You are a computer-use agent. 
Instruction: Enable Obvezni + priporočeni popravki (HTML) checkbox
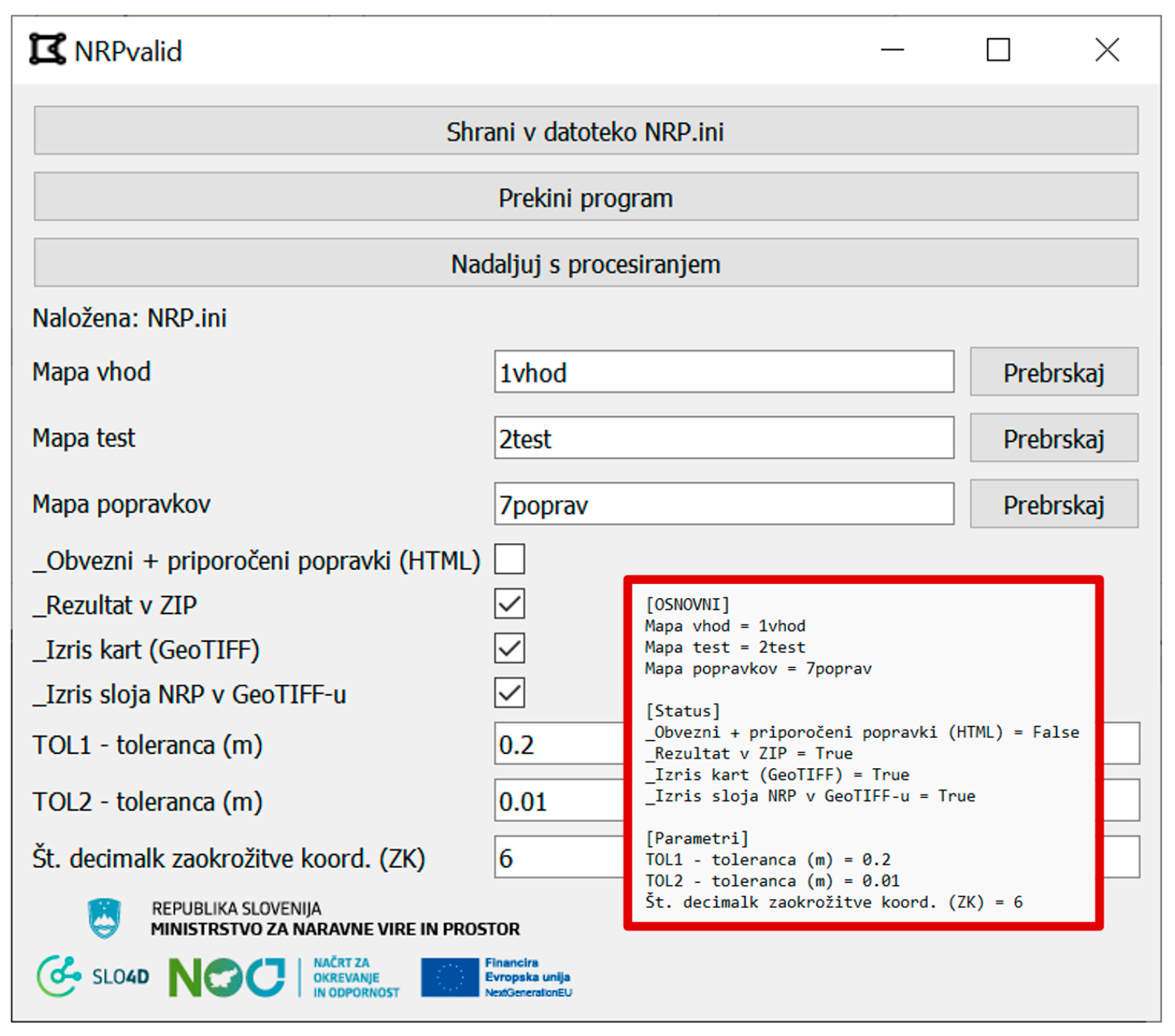(509, 560)
